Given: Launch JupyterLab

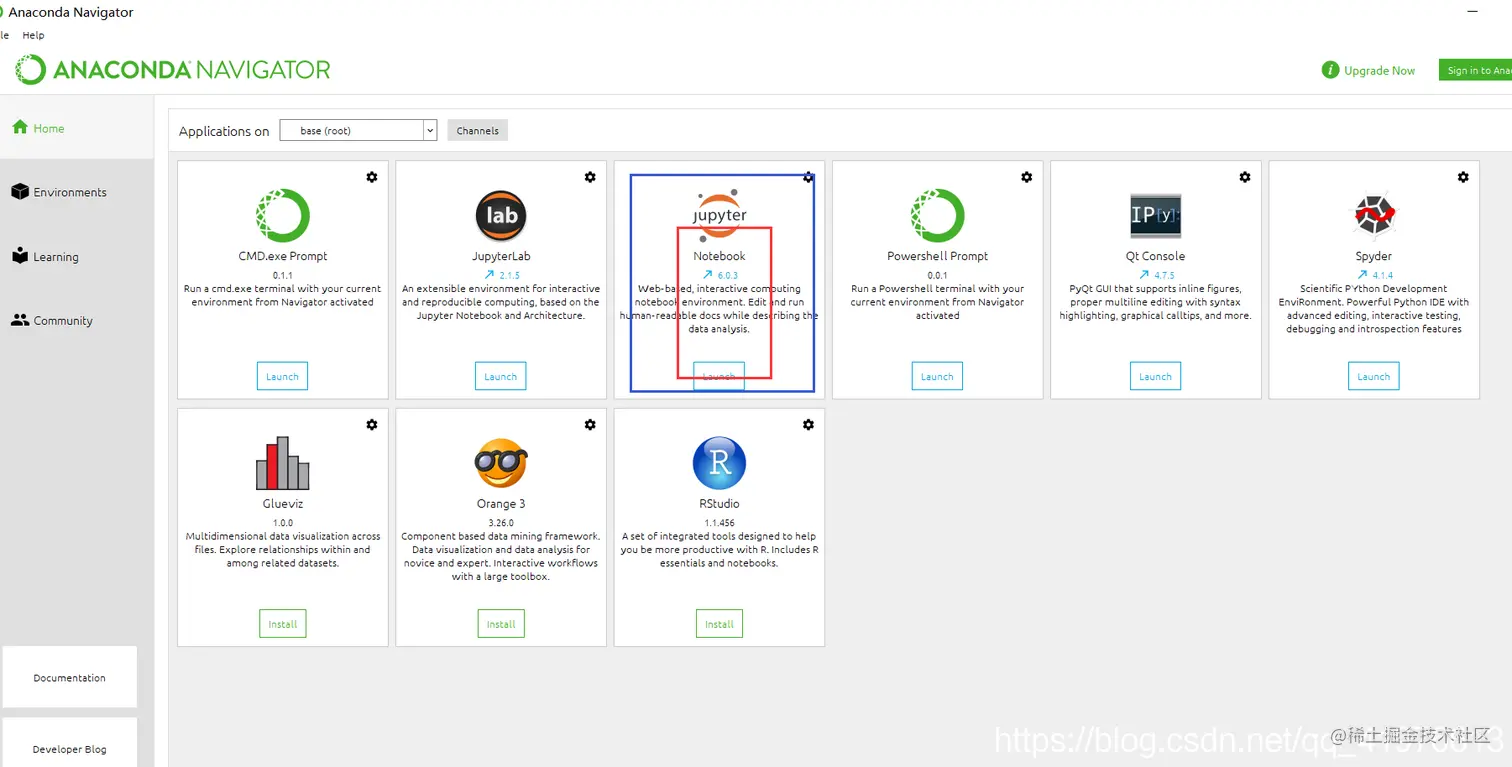Looking at the screenshot, I should pos(501,376).
